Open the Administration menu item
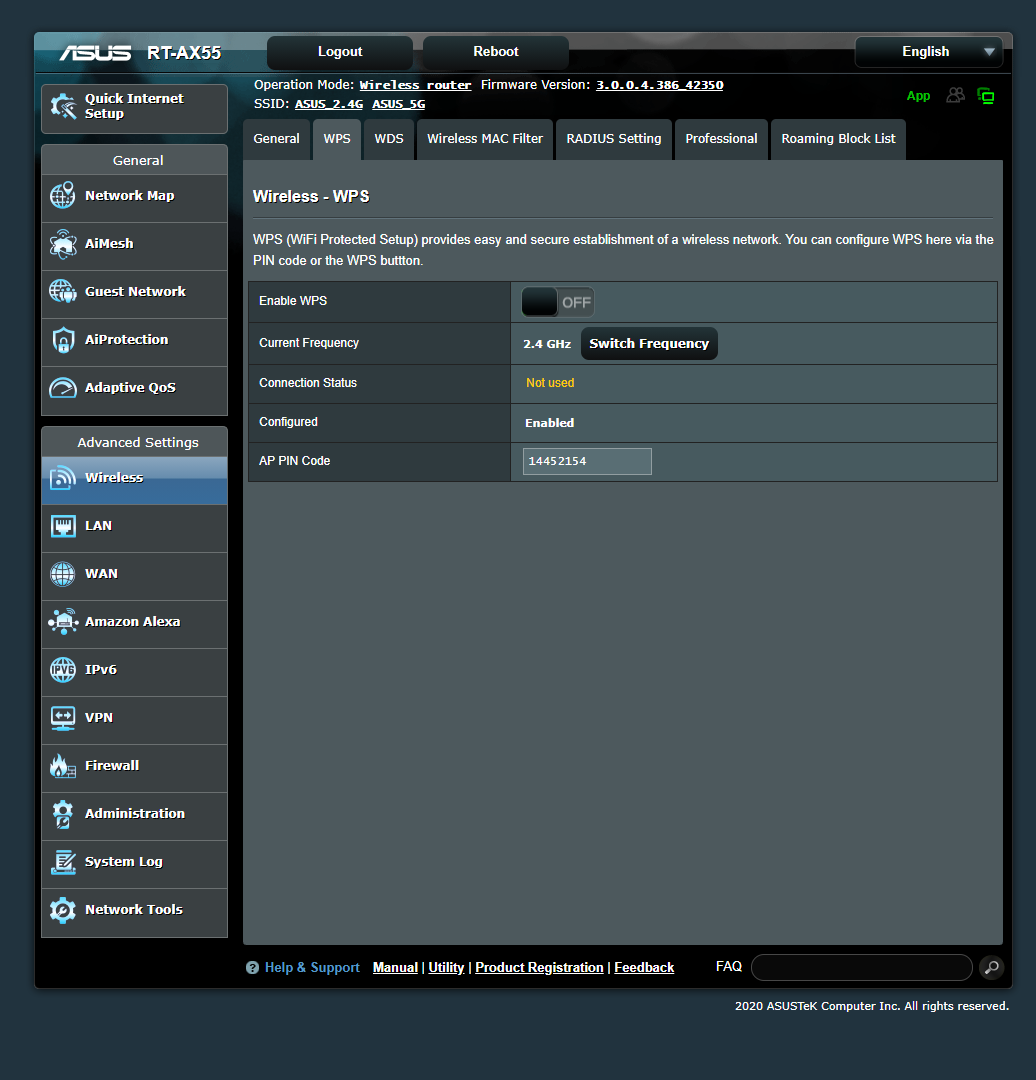Image resolution: width=1036 pixels, height=1080 pixels. 134,816
